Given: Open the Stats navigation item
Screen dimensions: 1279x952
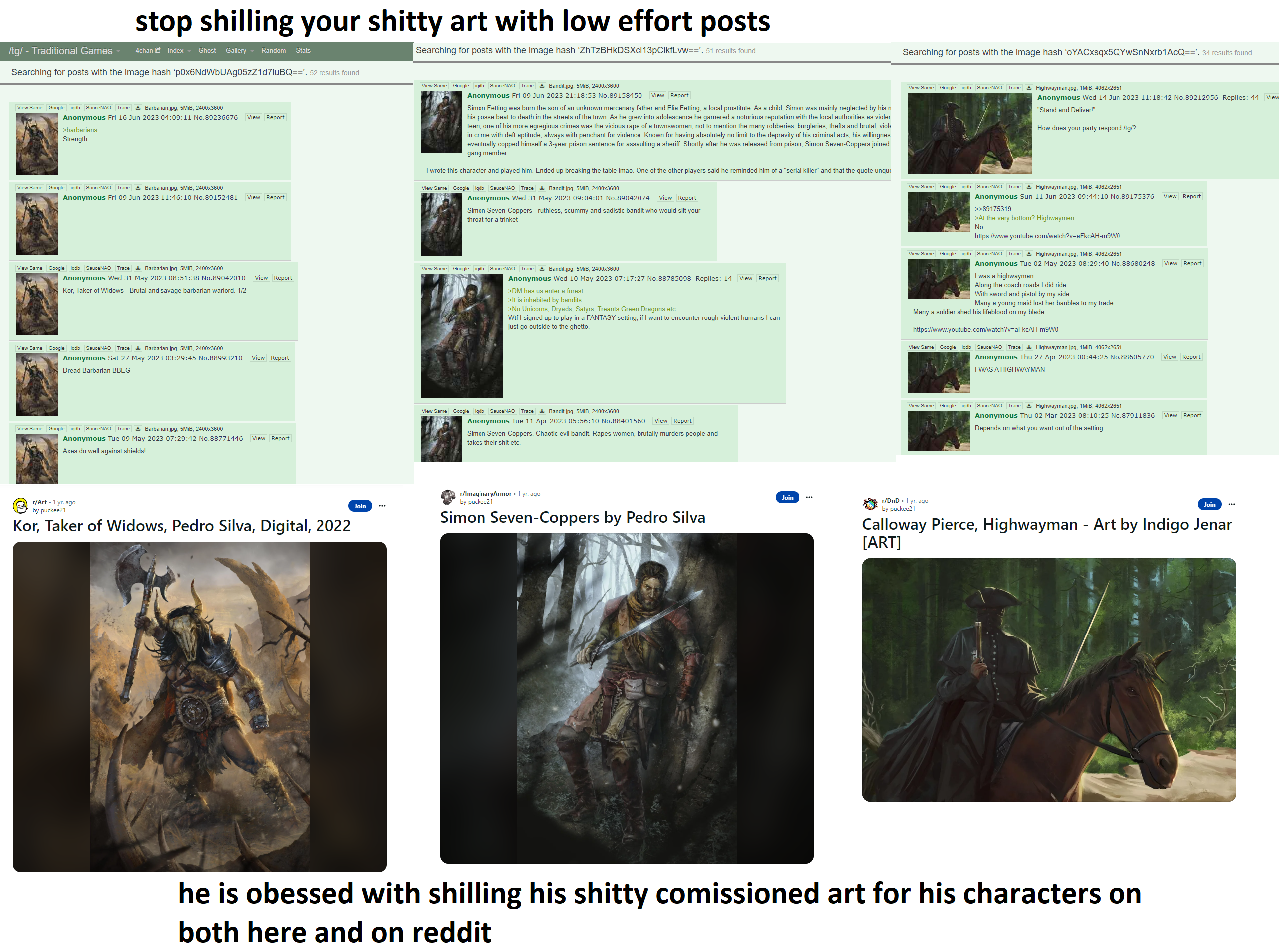Looking at the screenshot, I should [303, 51].
